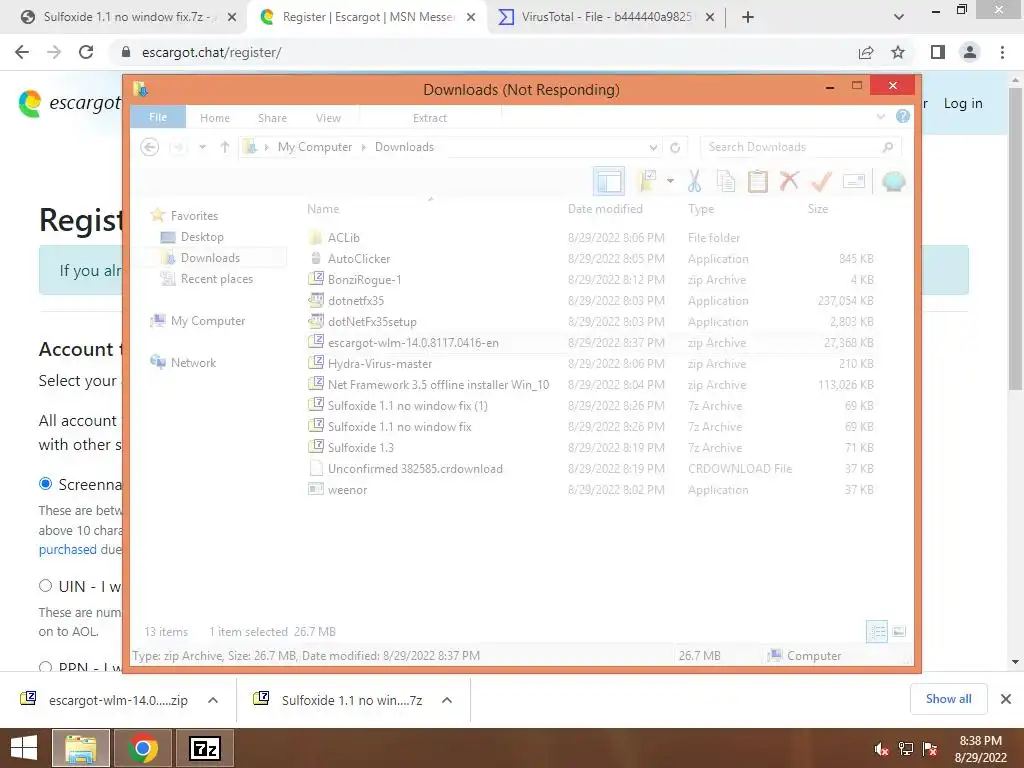1024x768 pixels.
Task: Click Show all downloads button
Action: pyautogui.click(x=948, y=699)
